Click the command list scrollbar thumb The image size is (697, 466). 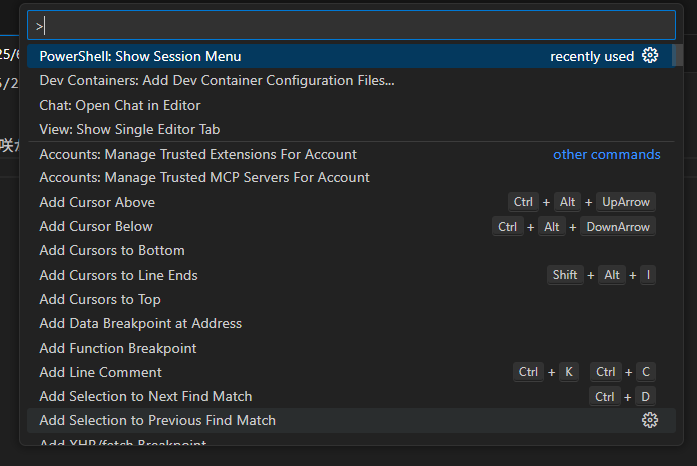pyautogui.click(x=679, y=56)
